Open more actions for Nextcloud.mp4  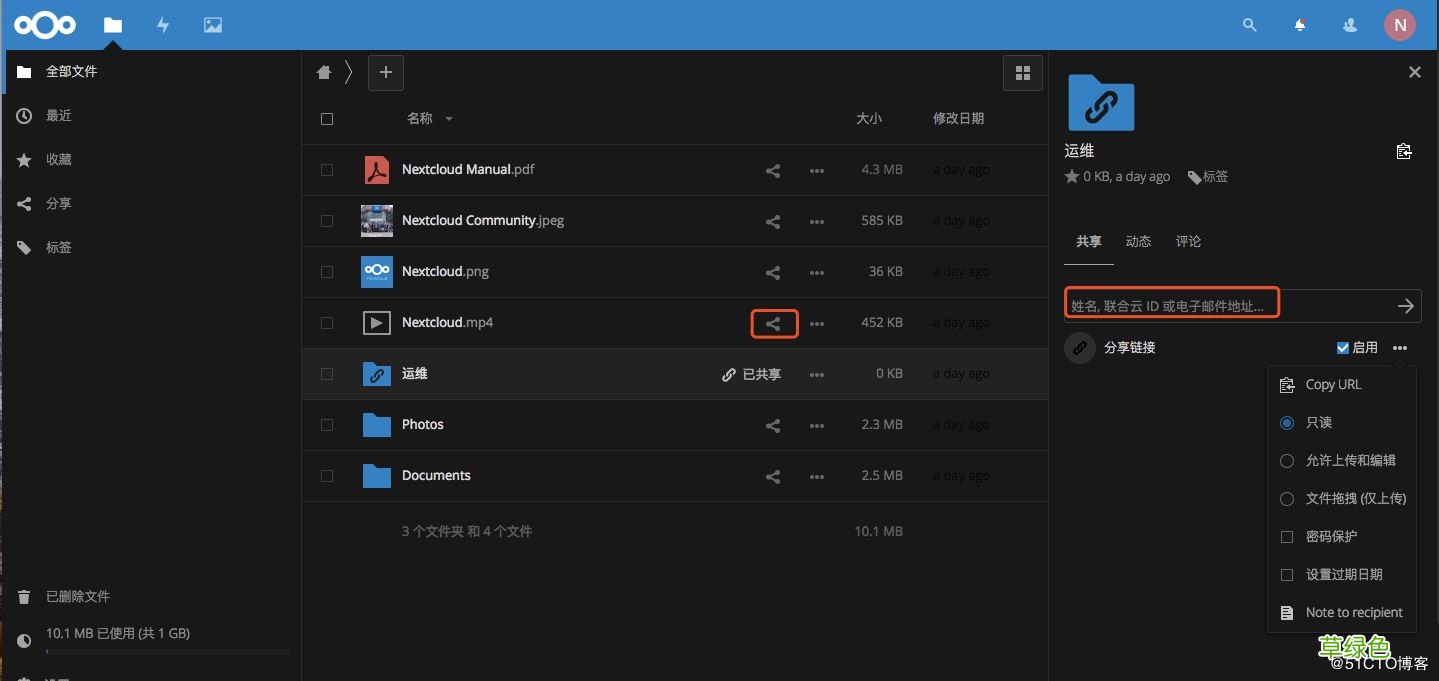[817, 323]
